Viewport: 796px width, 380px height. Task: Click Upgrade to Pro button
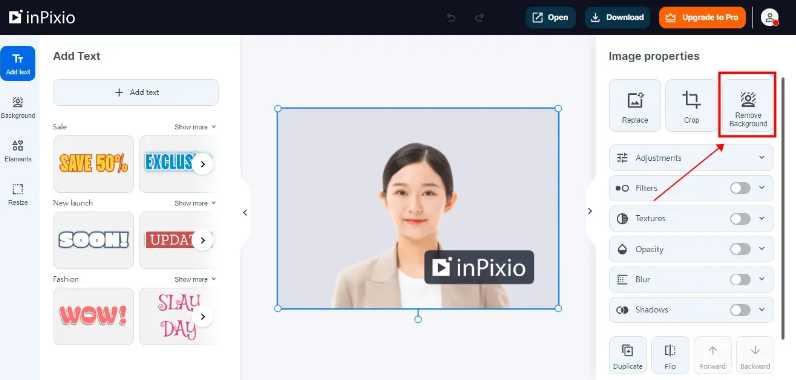point(702,17)
